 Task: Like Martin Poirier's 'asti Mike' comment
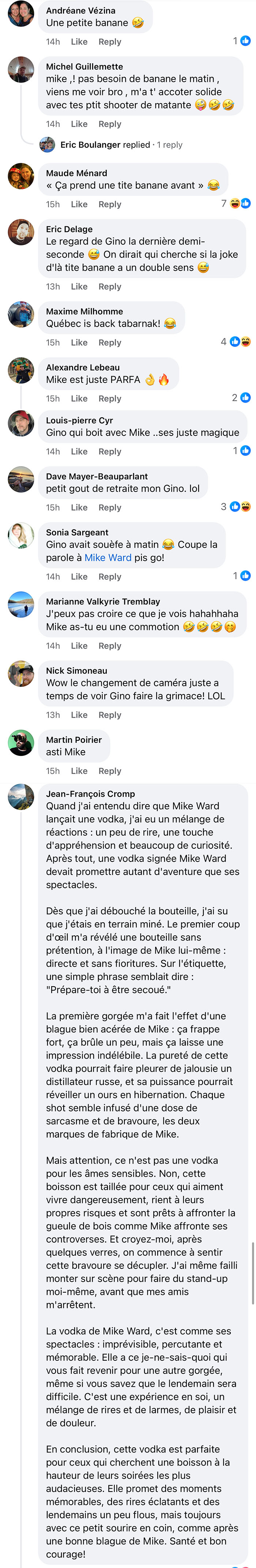(x=79, y=770)
